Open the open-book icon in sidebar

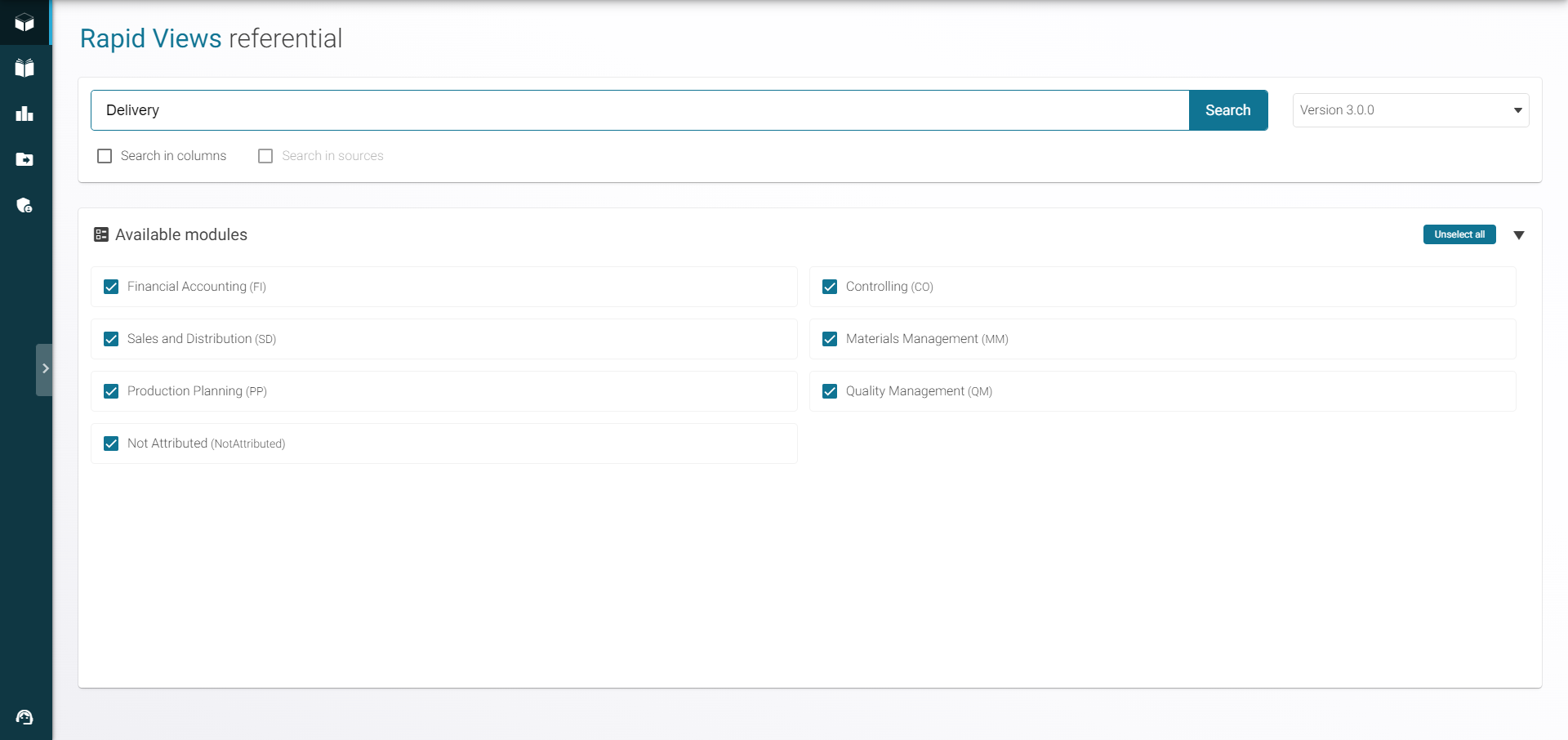pos(24,68)
